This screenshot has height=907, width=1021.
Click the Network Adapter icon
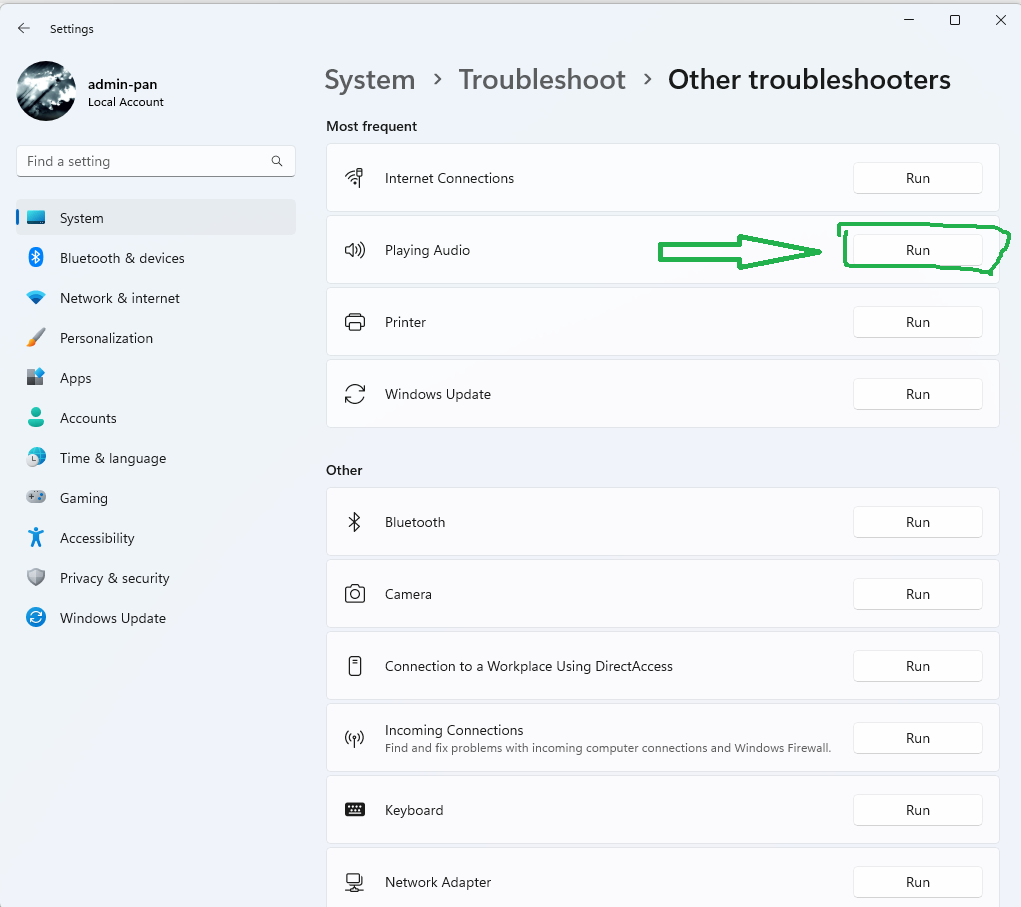[x=354, y=882]
